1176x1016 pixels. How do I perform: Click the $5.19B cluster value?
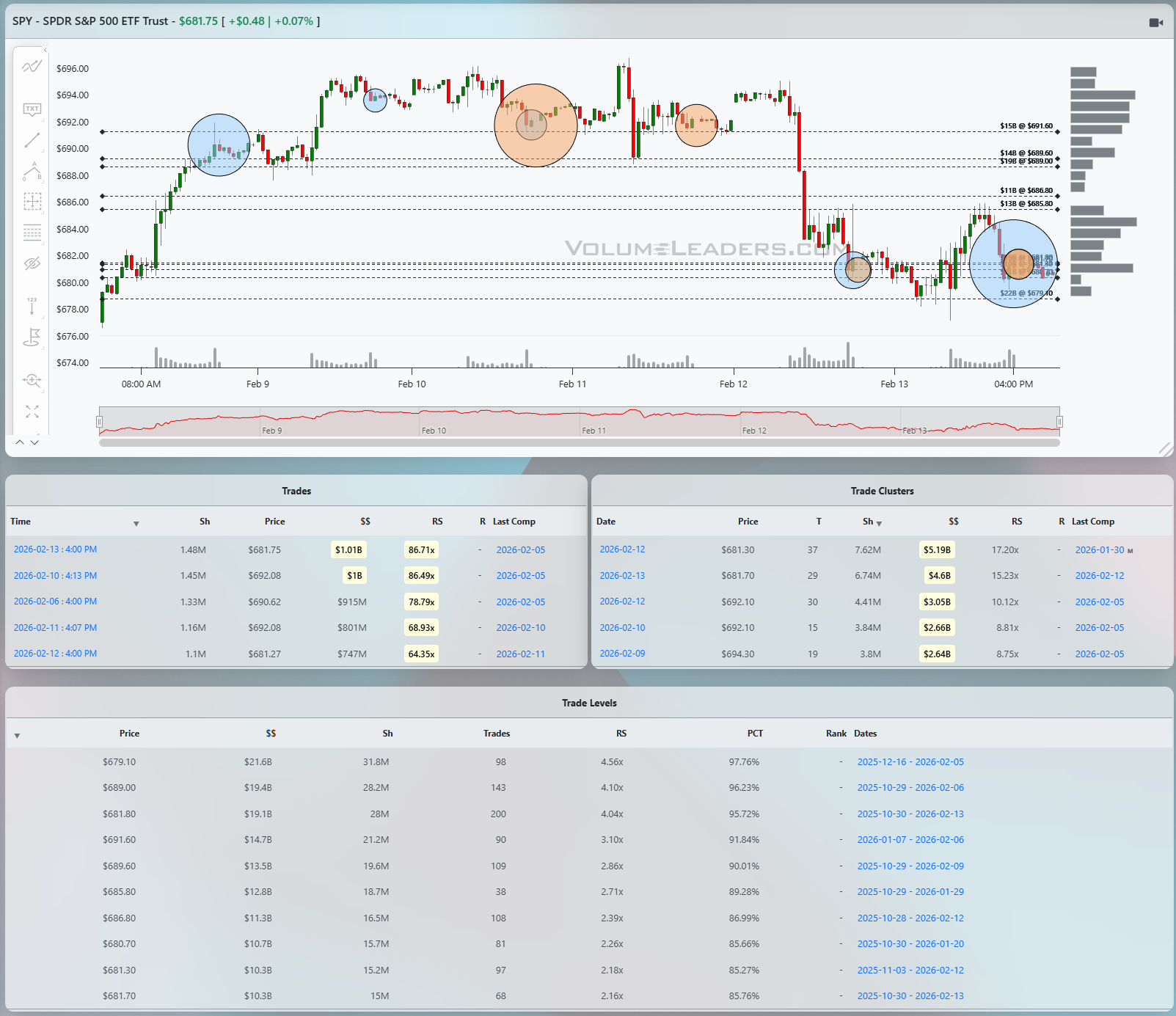pos(937,550)
